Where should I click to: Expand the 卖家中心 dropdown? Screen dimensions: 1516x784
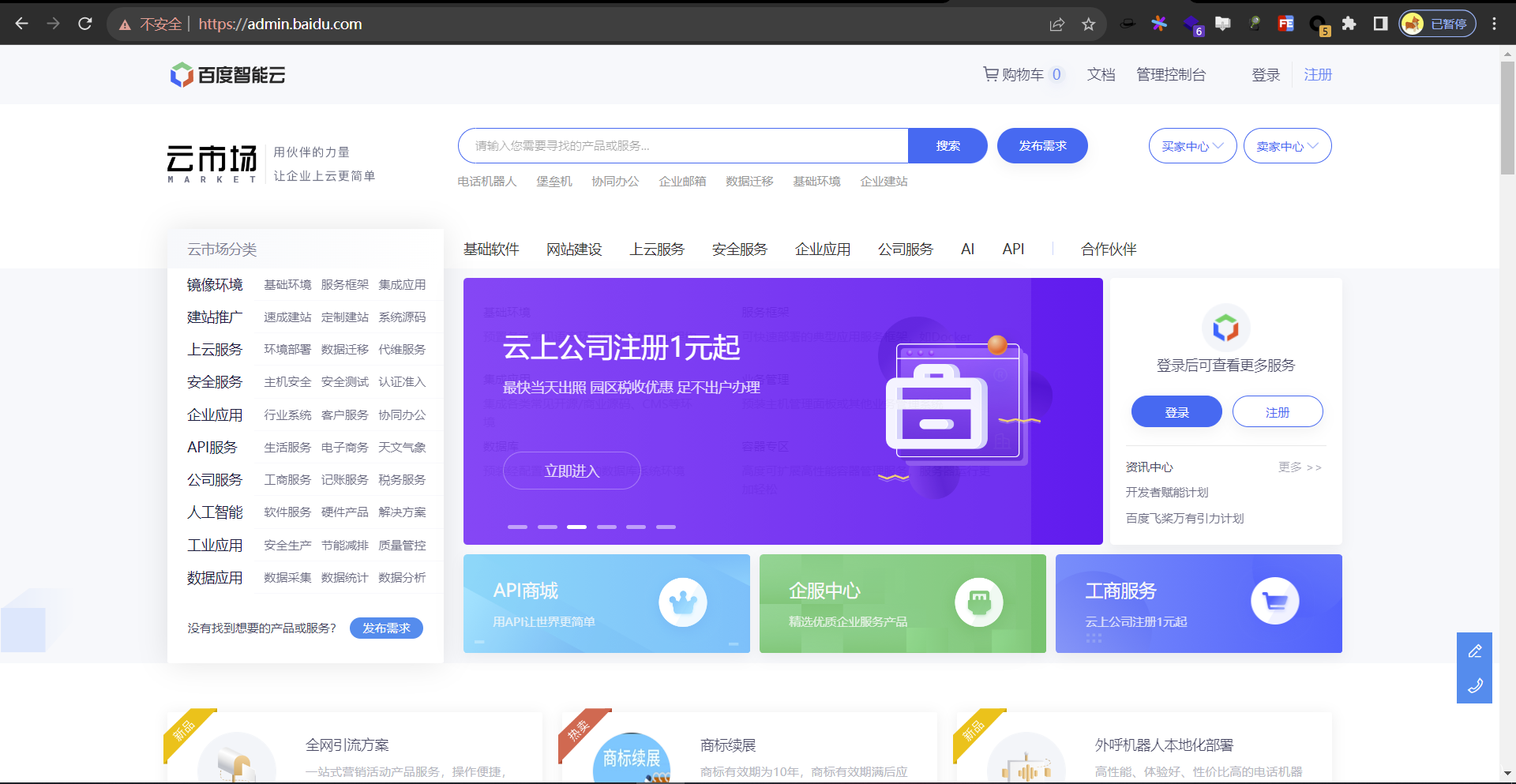[1287, 146]
